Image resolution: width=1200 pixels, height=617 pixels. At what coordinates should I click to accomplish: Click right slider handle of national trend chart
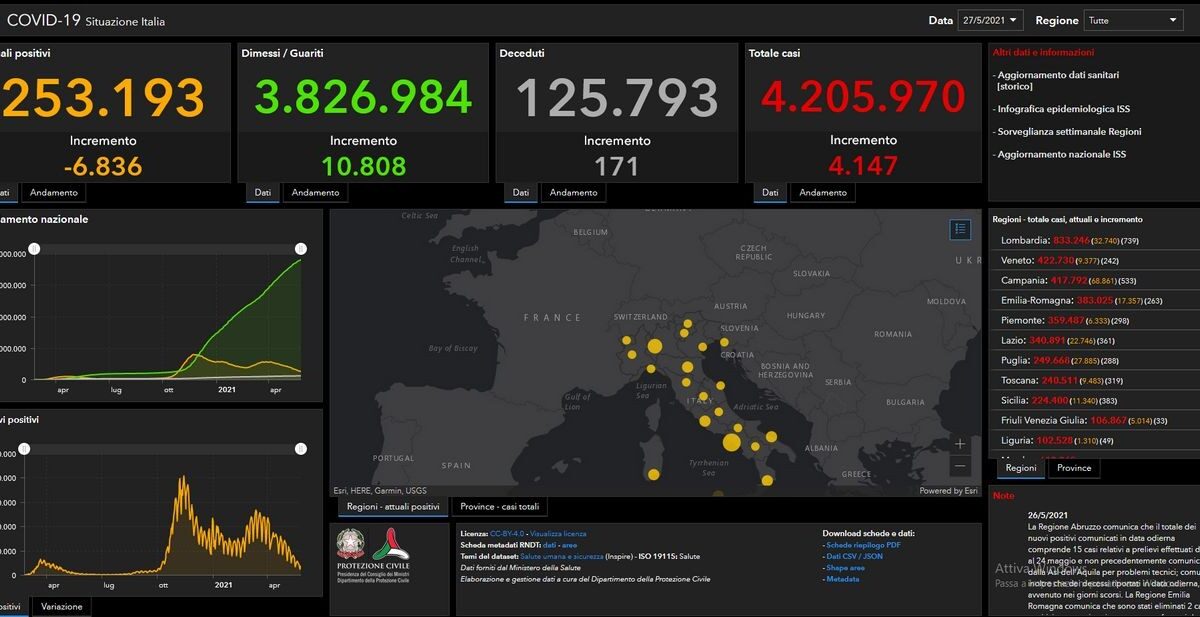(300, 249)
